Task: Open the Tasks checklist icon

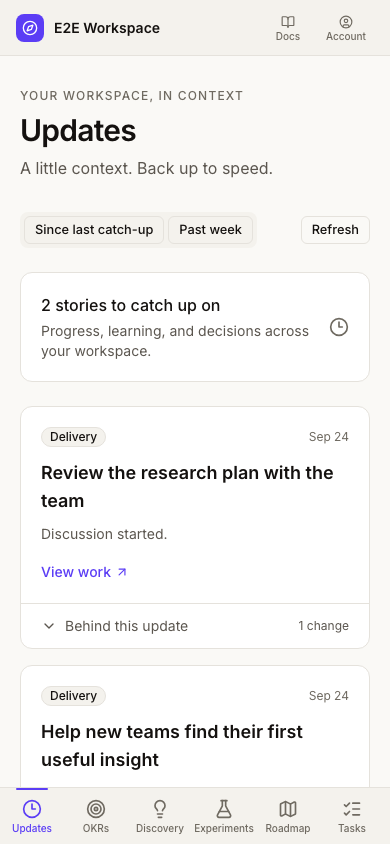Action: 352,808
